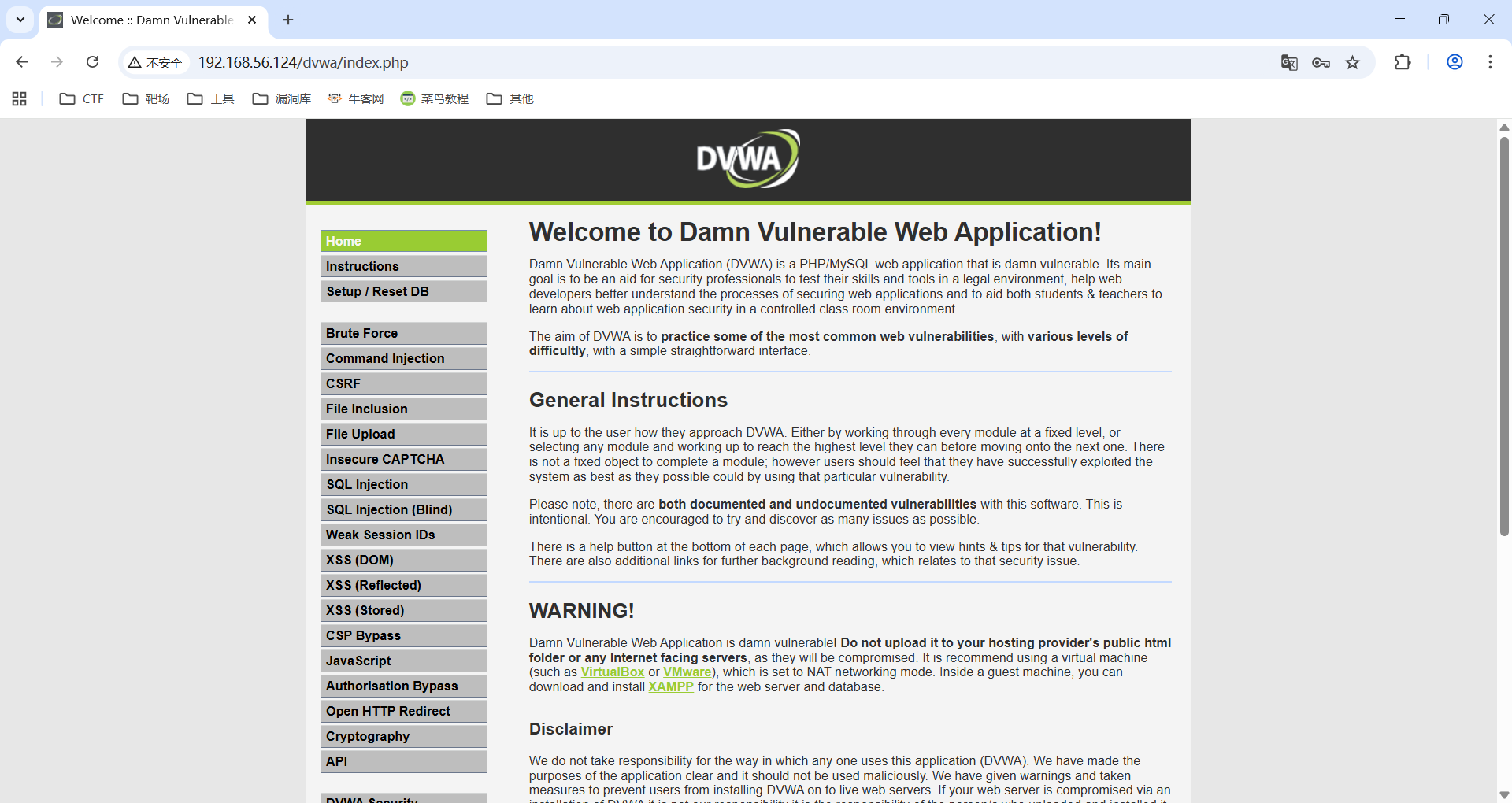1512x803 pixels.
Task: Click the browser forward arrow
Action: click(x=57, y=62)
